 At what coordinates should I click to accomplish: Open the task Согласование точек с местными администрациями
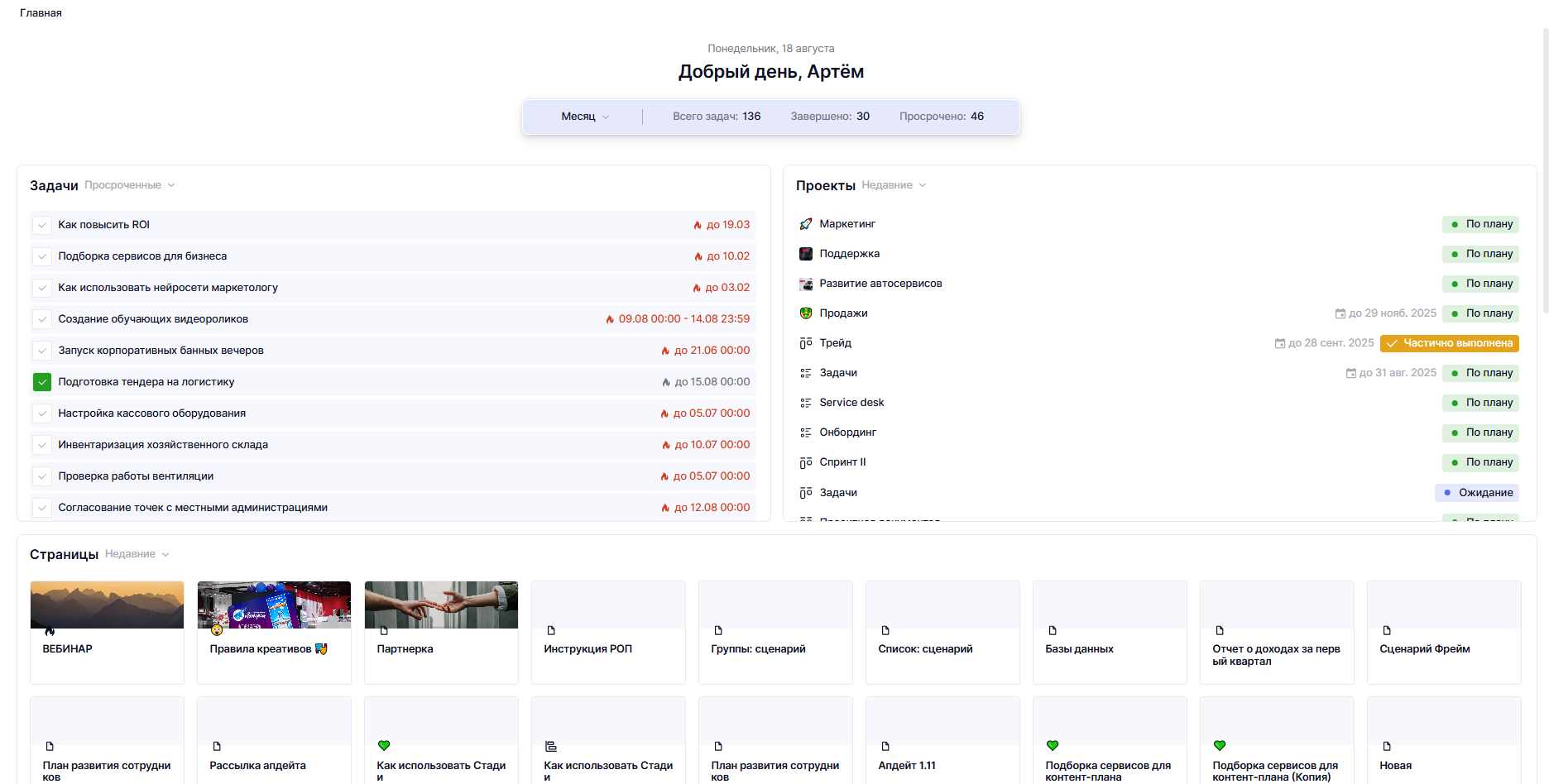point(193,508)
